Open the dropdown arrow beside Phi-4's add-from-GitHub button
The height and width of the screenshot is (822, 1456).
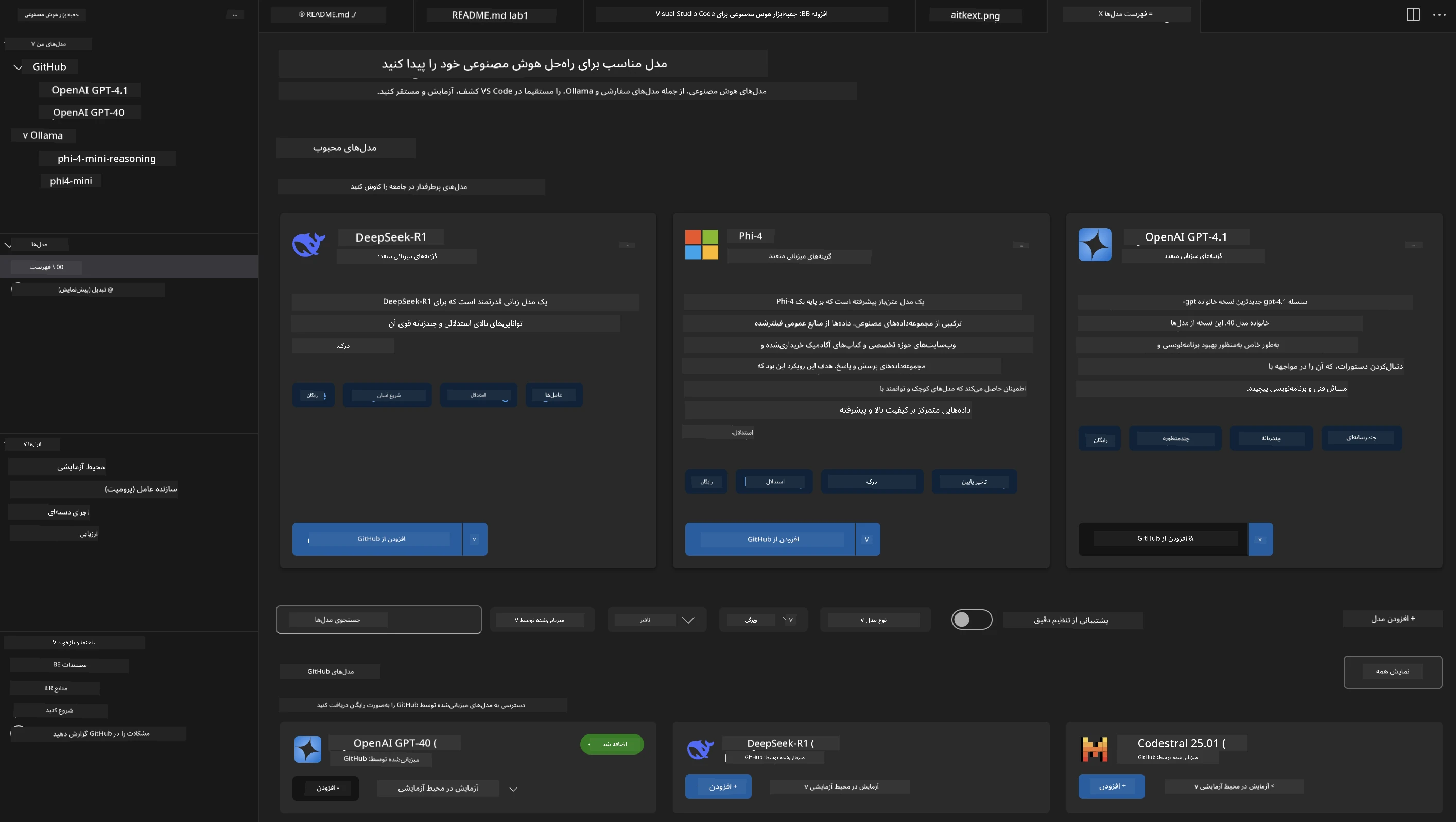(x=867, y=539)
